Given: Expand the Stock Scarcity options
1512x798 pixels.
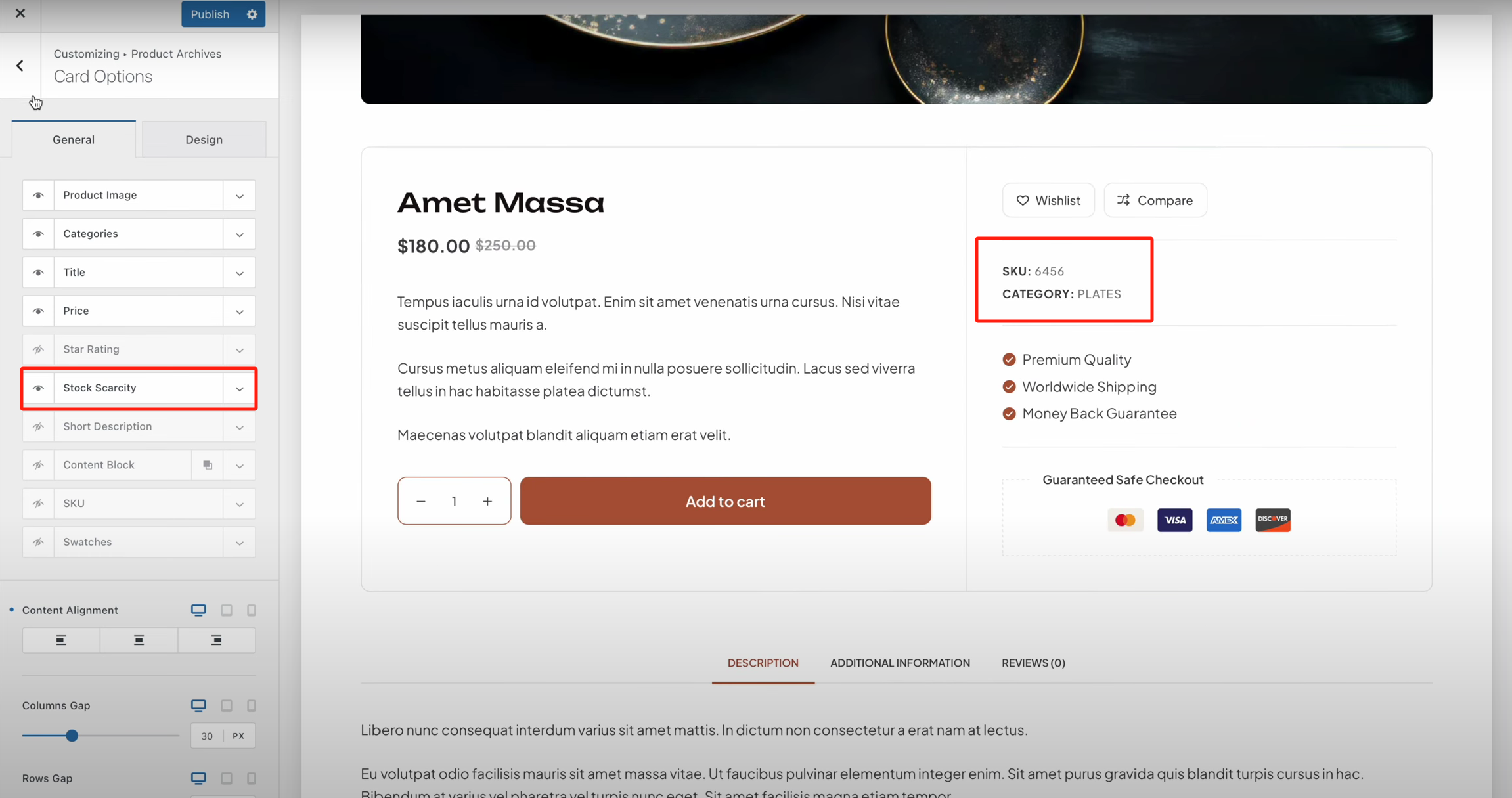Looking at the screenshot, I should coord(240,389).
